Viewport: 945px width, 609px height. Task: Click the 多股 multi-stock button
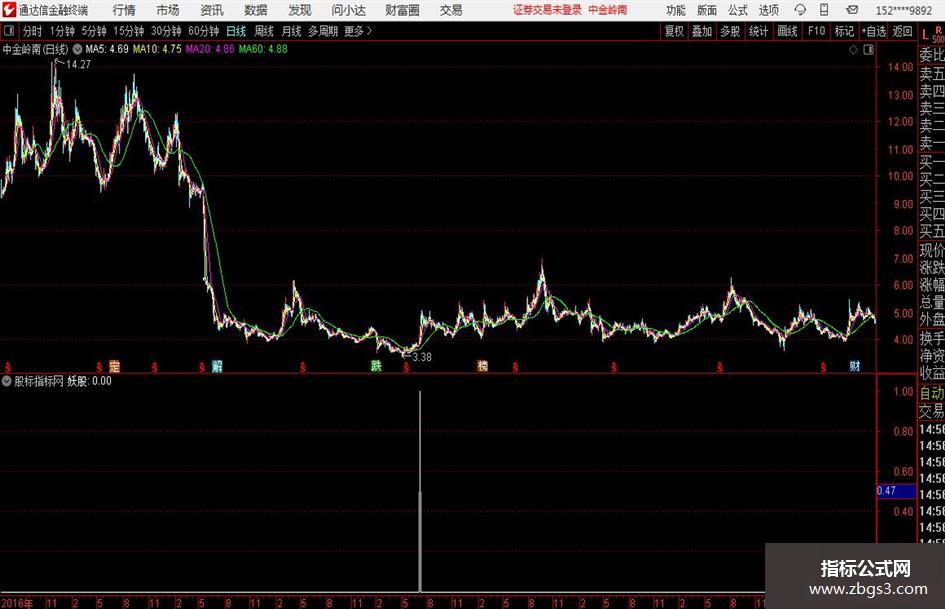[730, 31]
